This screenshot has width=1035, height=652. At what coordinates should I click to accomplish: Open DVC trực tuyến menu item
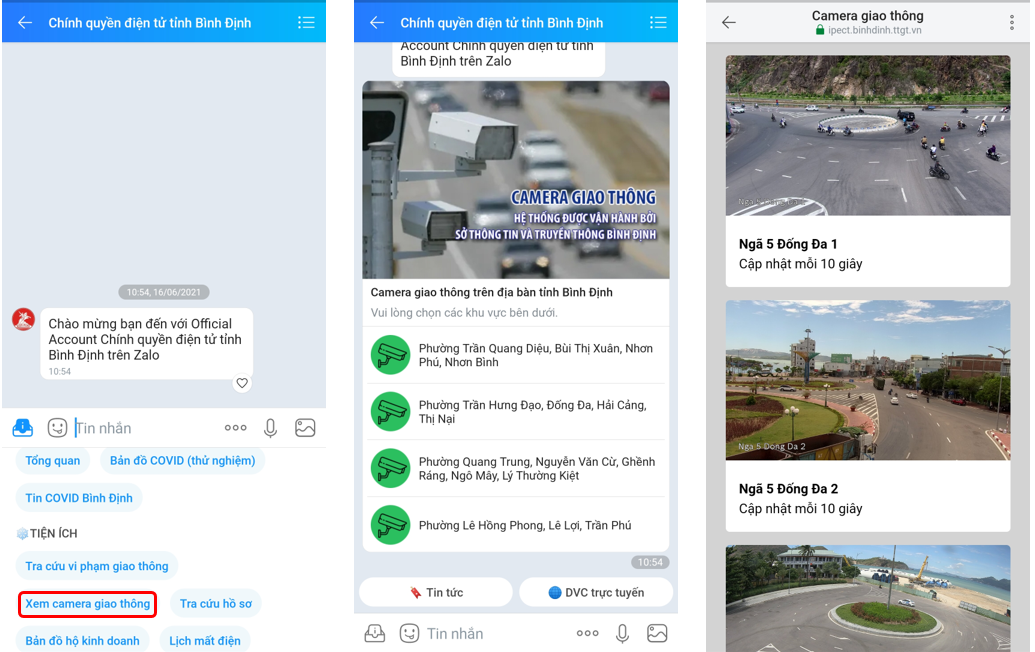[596, 592]
